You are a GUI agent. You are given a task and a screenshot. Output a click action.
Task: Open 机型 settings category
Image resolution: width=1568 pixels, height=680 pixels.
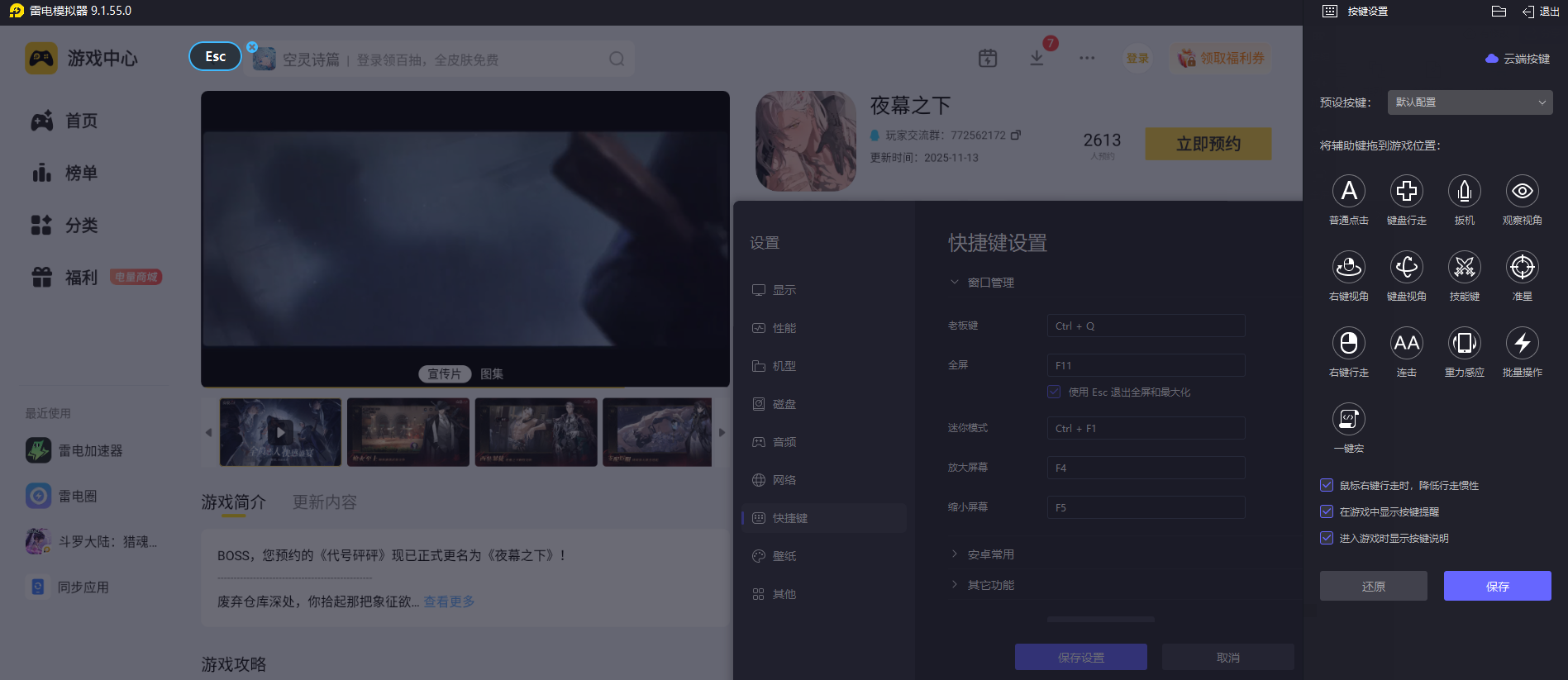click(774, 366)
